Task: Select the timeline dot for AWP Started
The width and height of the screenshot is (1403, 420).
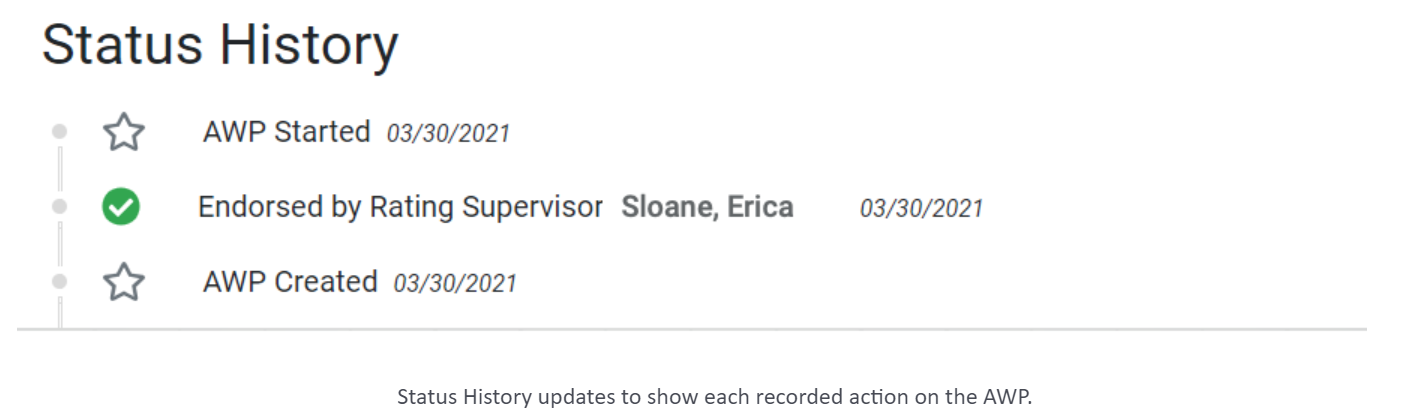Action: [x=60, y=131]
